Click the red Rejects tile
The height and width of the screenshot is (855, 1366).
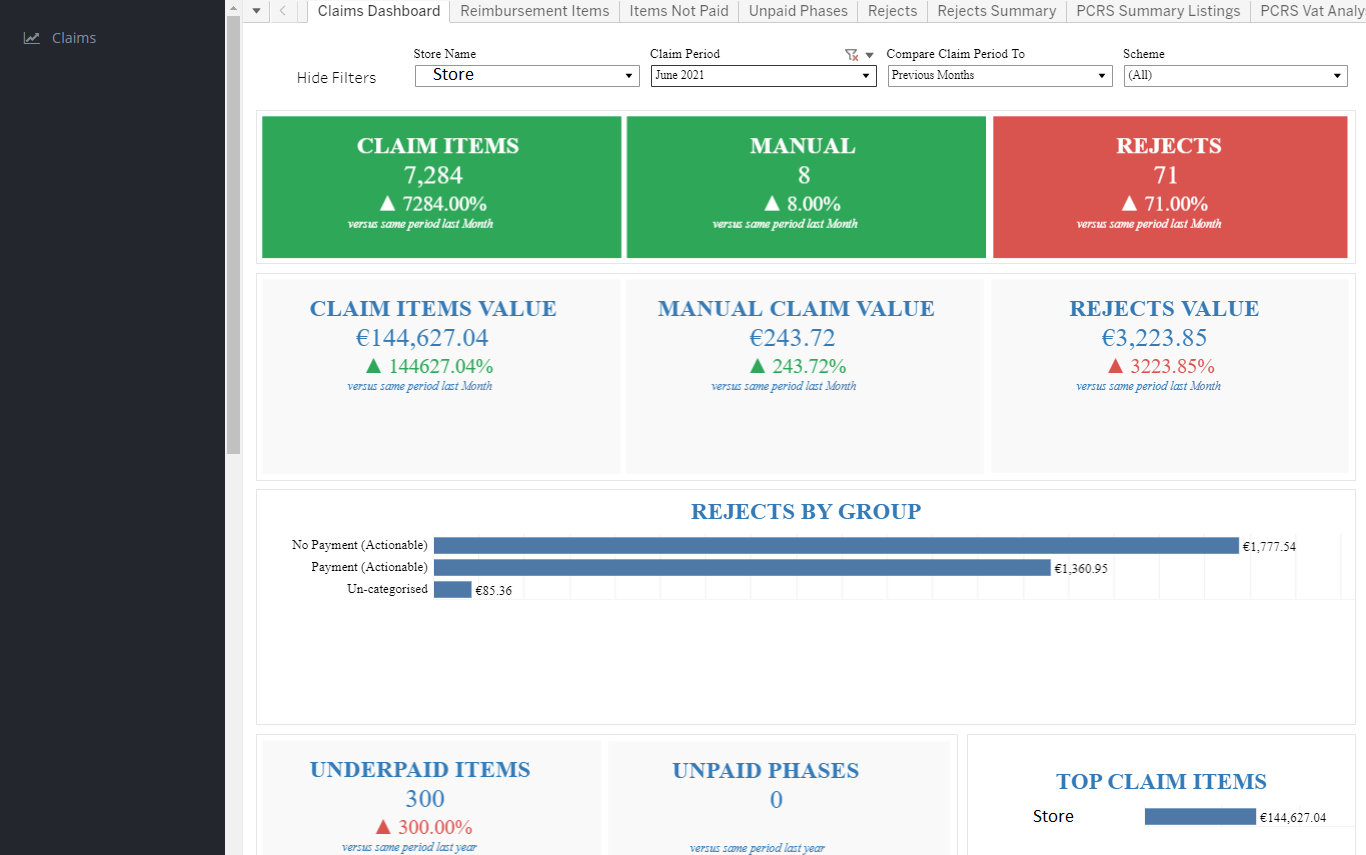[x=1169, y=187]
